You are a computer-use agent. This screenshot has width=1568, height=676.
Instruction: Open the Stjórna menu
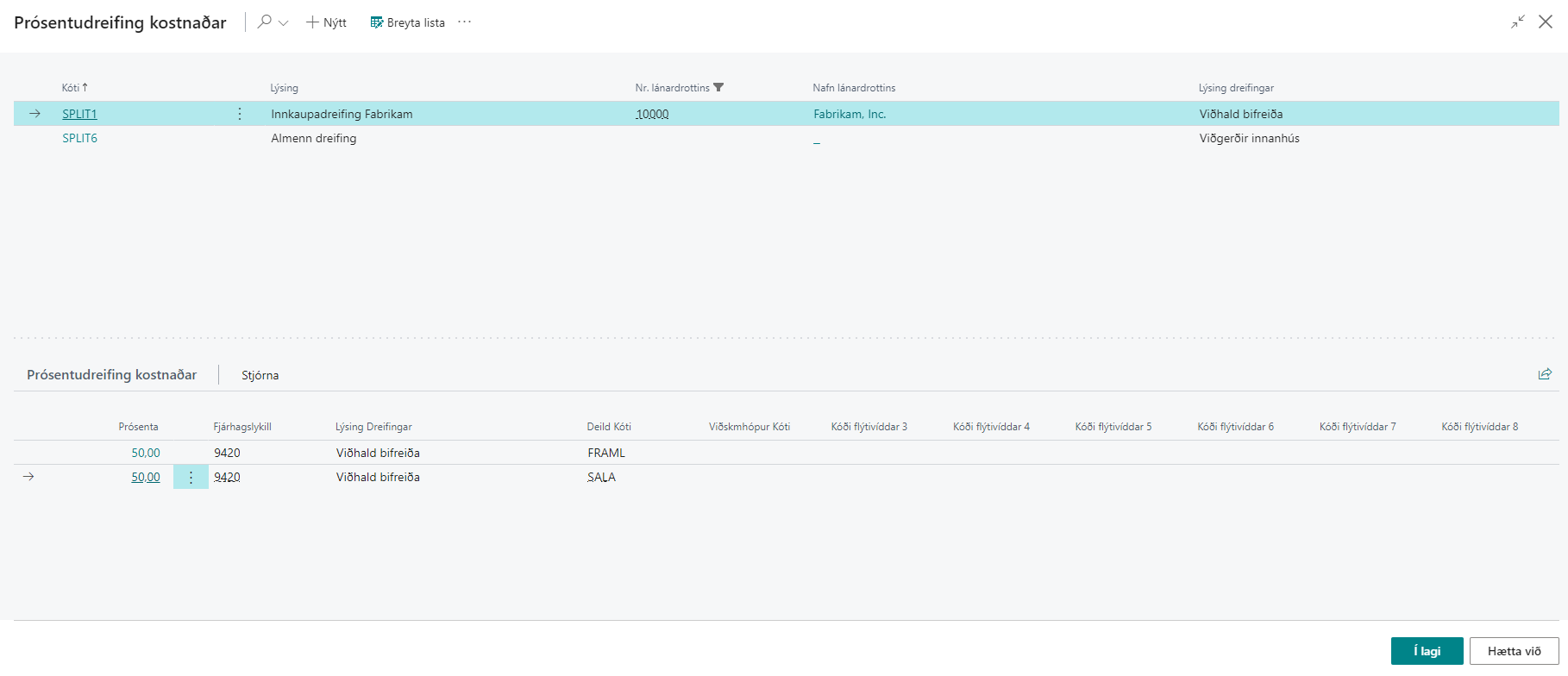(x=260, y=375)
